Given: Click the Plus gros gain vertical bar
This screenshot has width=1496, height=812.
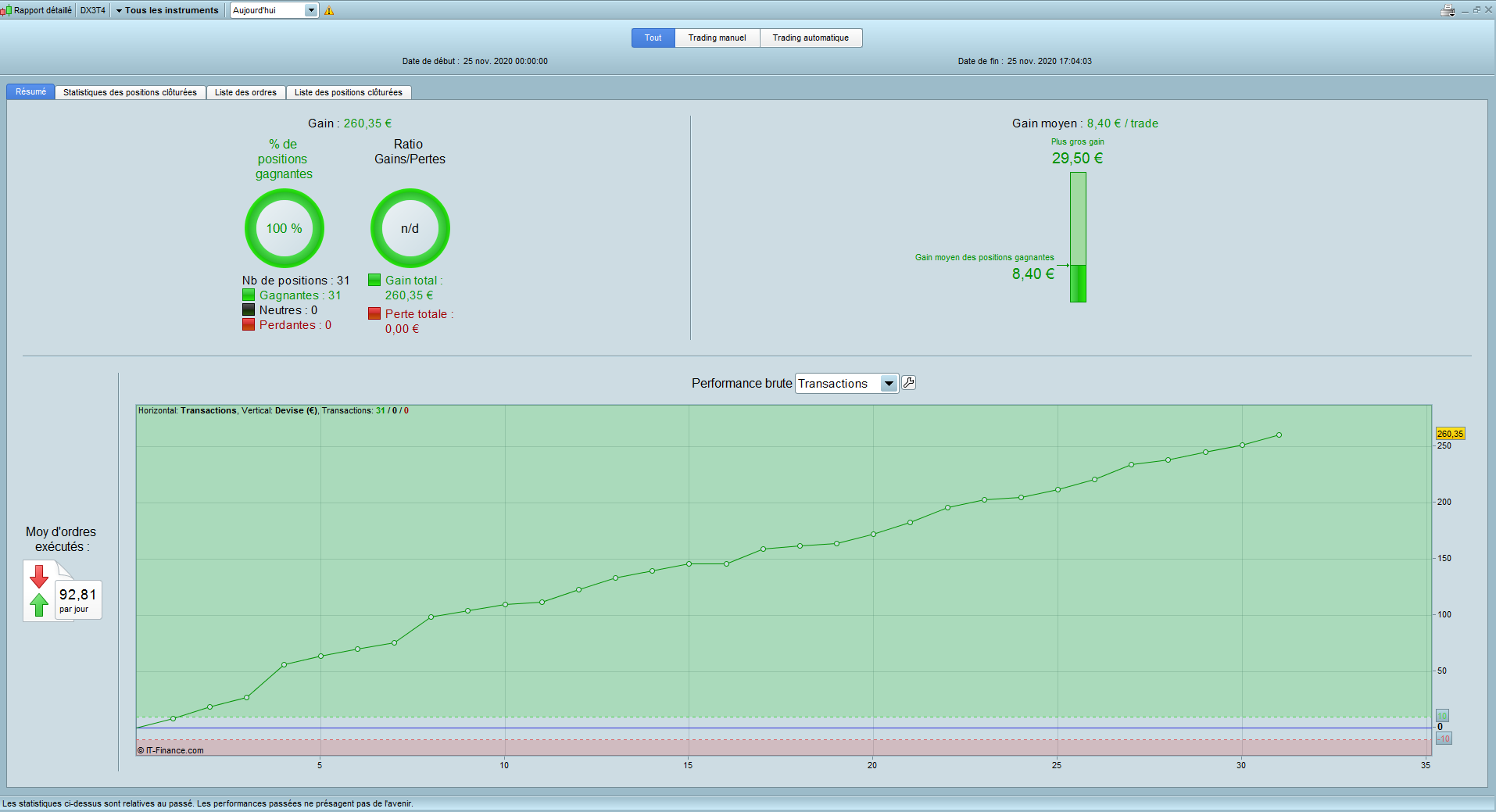Looking at the screenshot, I should 1078,237.
